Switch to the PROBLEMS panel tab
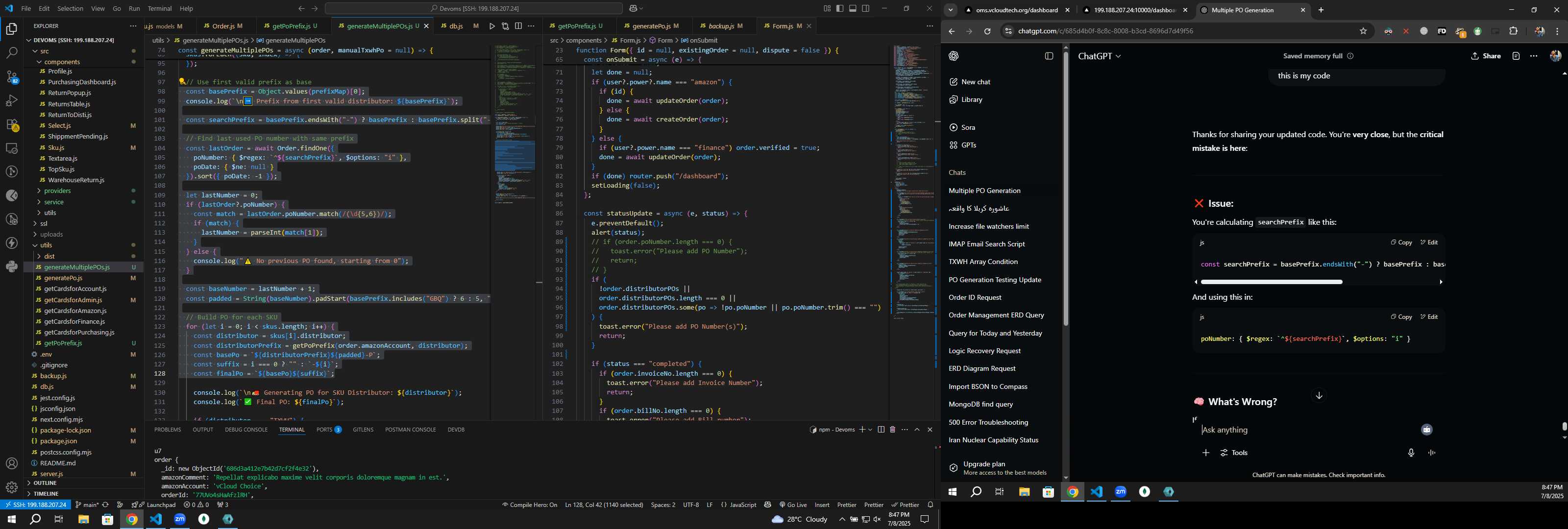This screenshot has height=529, width=1568. pyautogui.click(x=168, y=430)
